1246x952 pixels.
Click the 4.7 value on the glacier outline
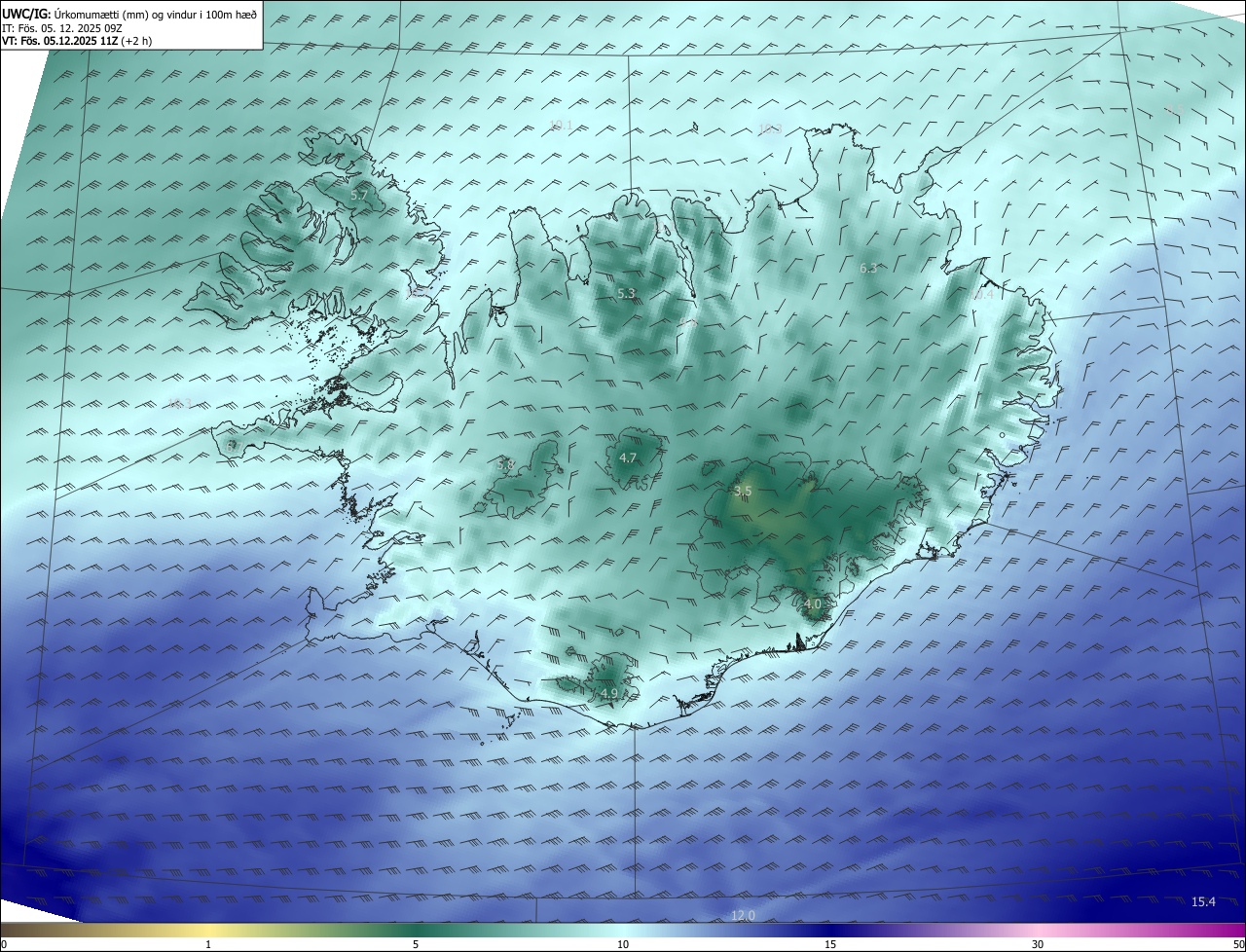(x=628, y=458)
